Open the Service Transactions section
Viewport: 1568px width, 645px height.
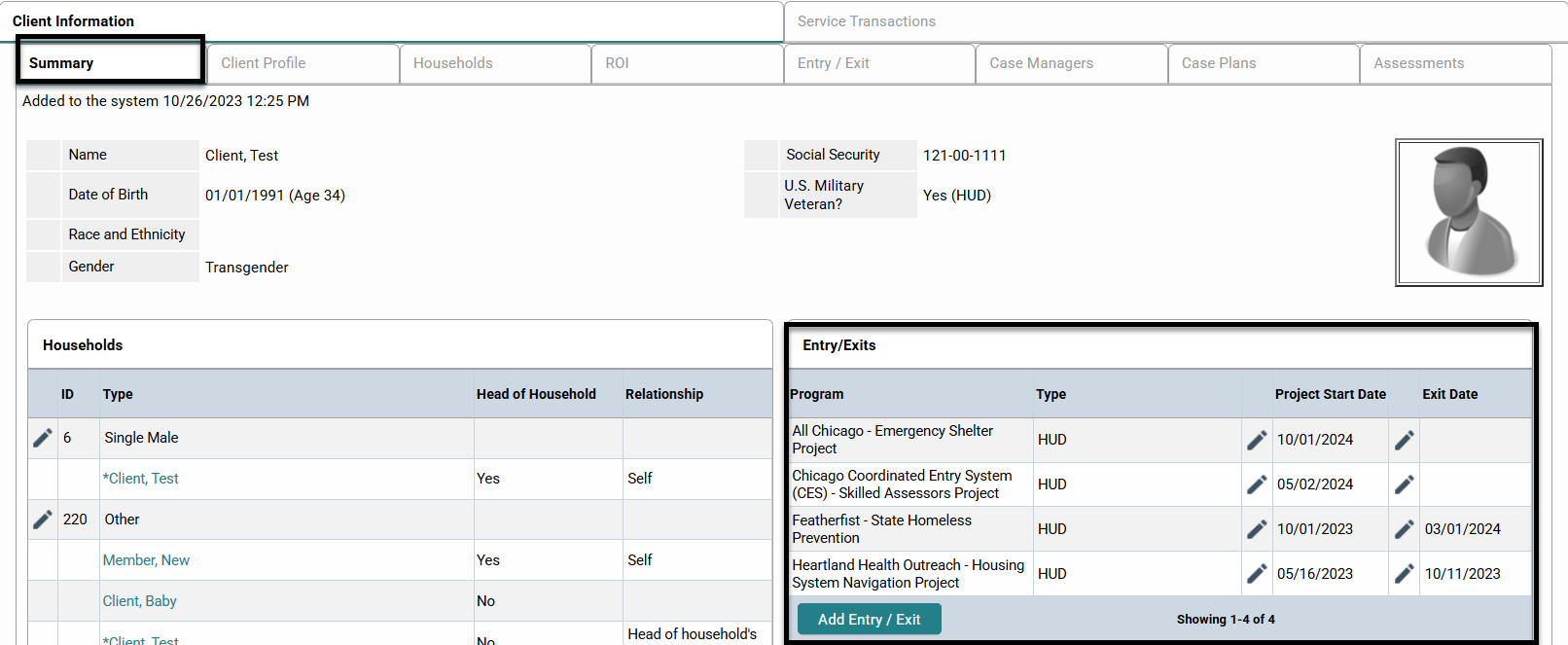(866, 21)
